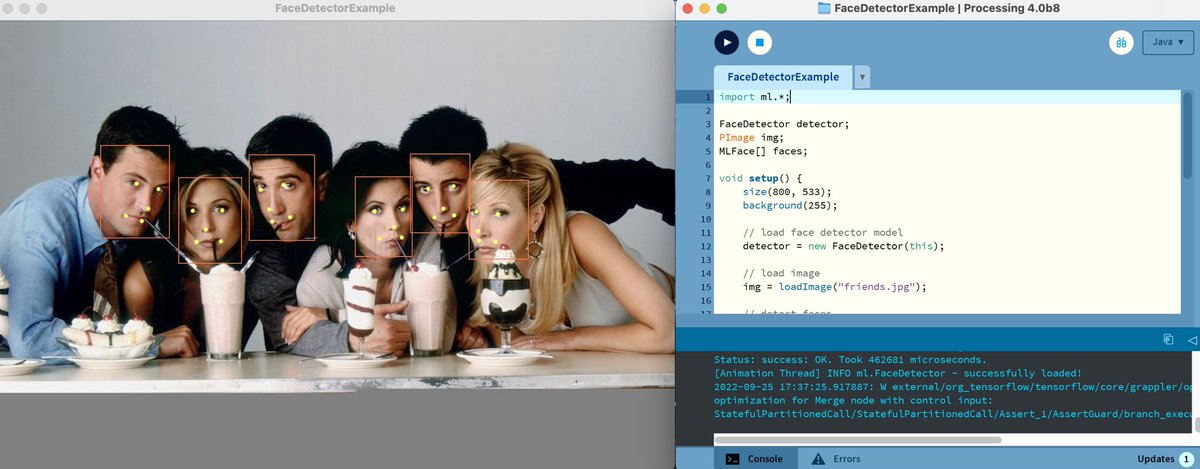Screen dimensions: 1200x469
Task: Click the FaceDetectorExample sketch window title bar
Action: [335, 8]
